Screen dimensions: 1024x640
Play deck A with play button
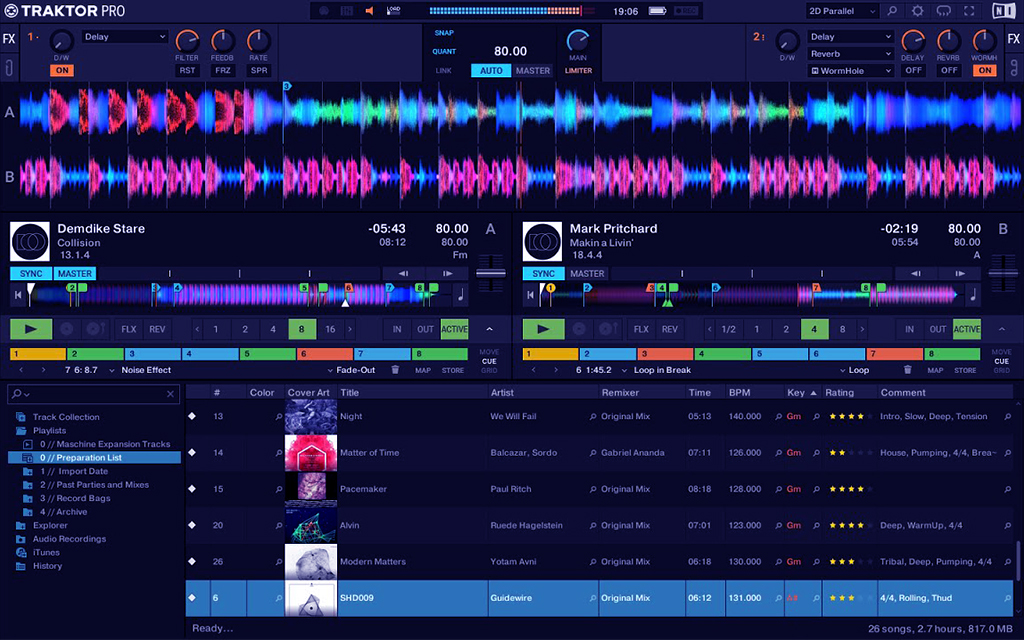point(31,329)
